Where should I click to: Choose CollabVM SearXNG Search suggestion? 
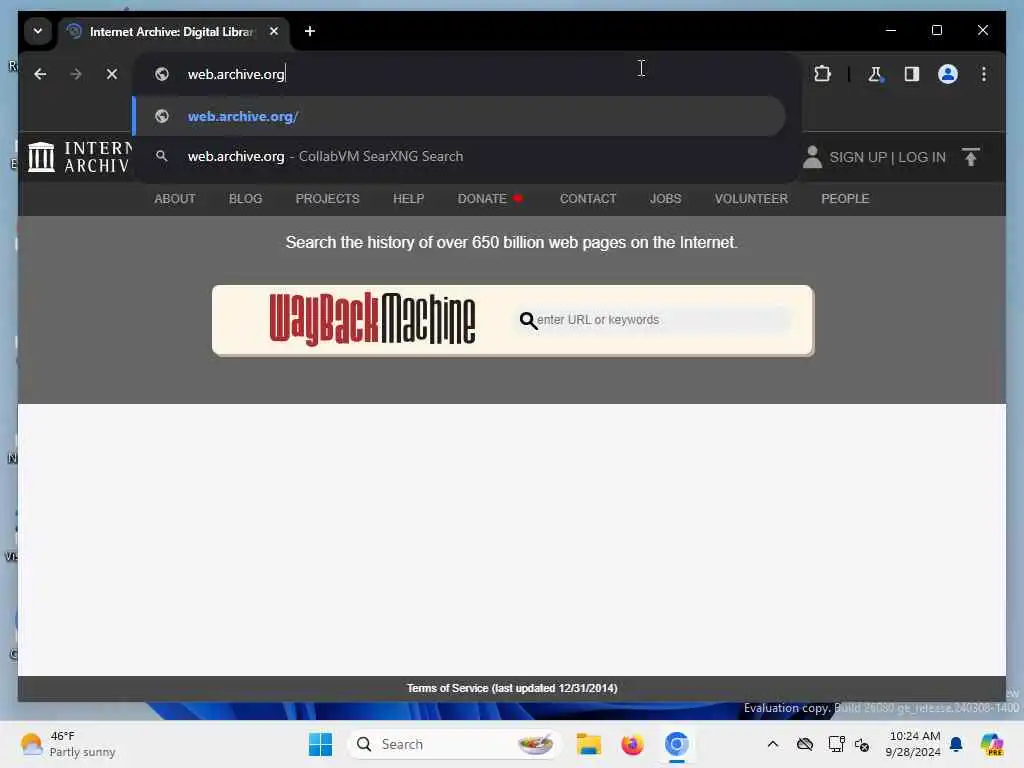pyautogui.click(x=459, y=156)
